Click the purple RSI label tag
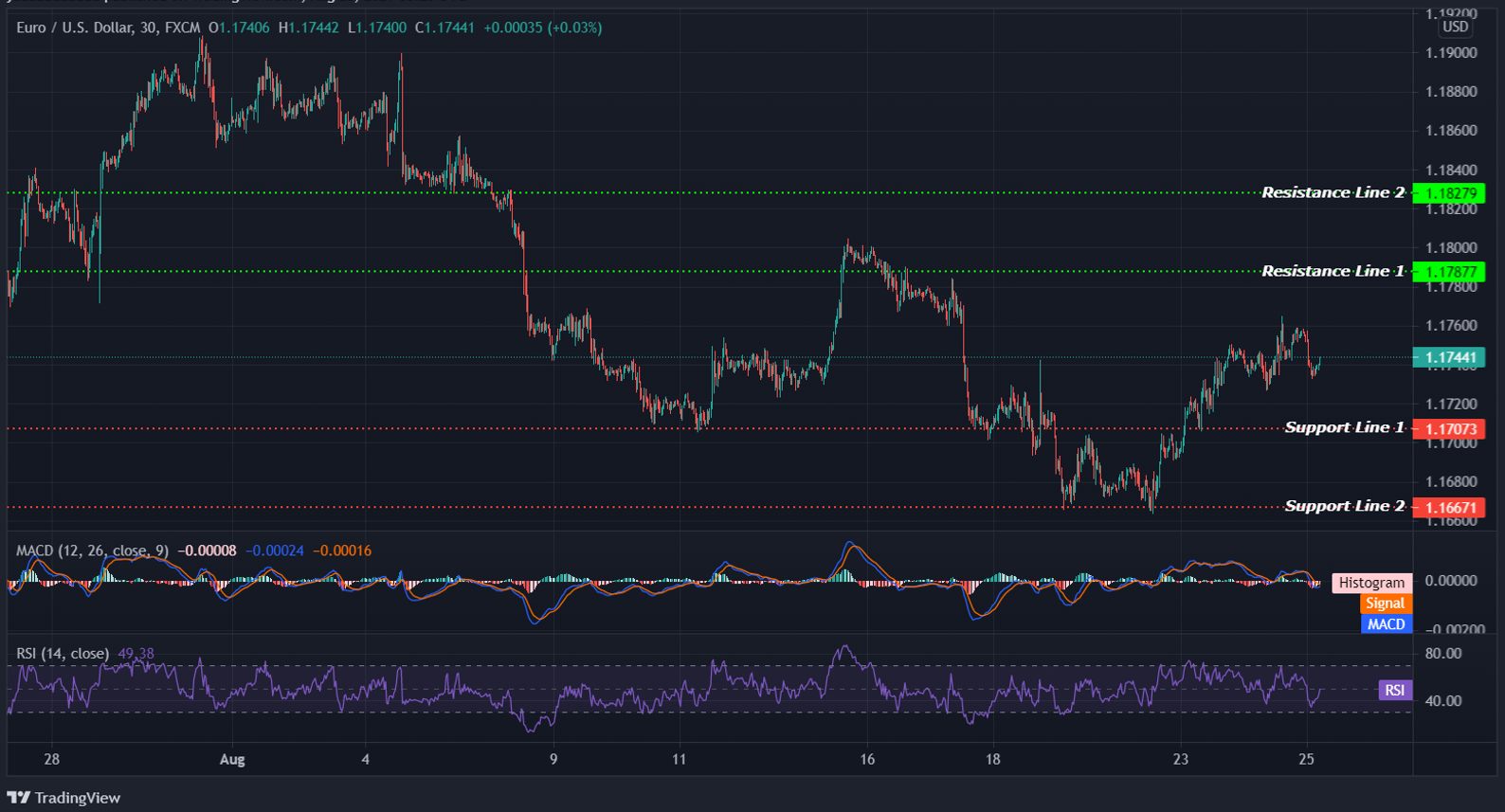Image resolution: width=1505 pixels, height=812 pixels. (1394, 690)
